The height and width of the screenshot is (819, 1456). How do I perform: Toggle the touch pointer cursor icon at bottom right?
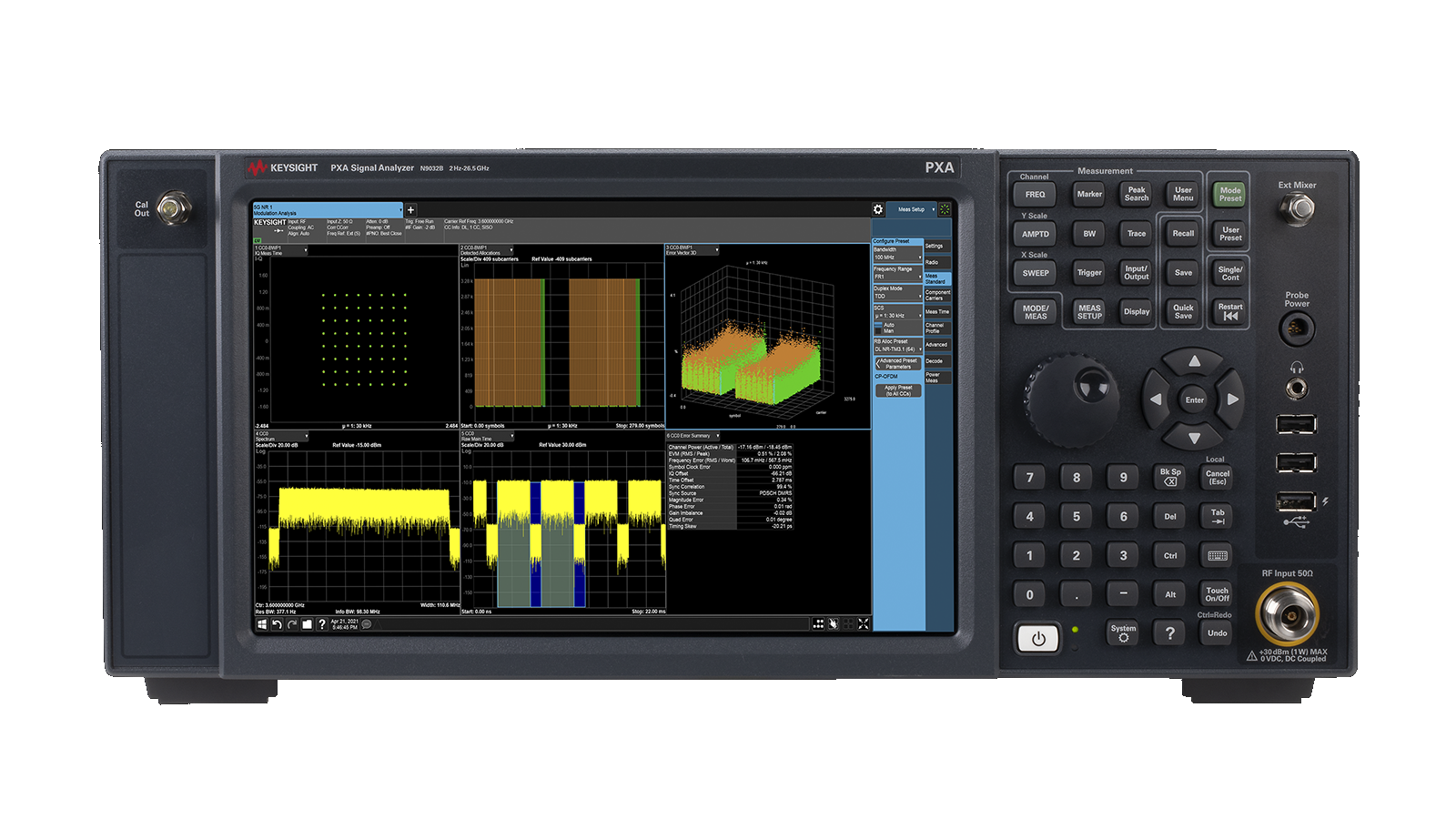pos(833,624)
